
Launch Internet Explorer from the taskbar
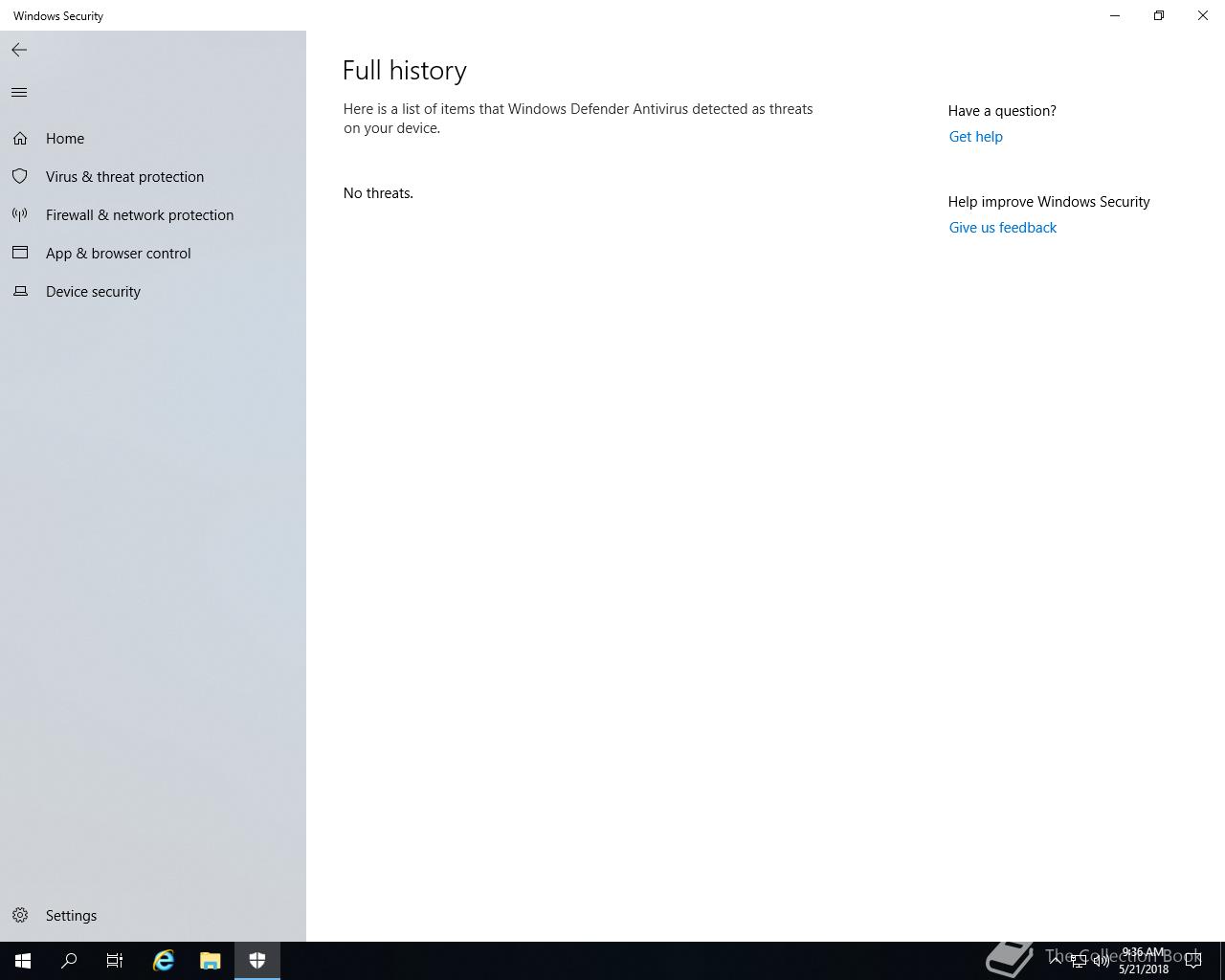point(164,961)
